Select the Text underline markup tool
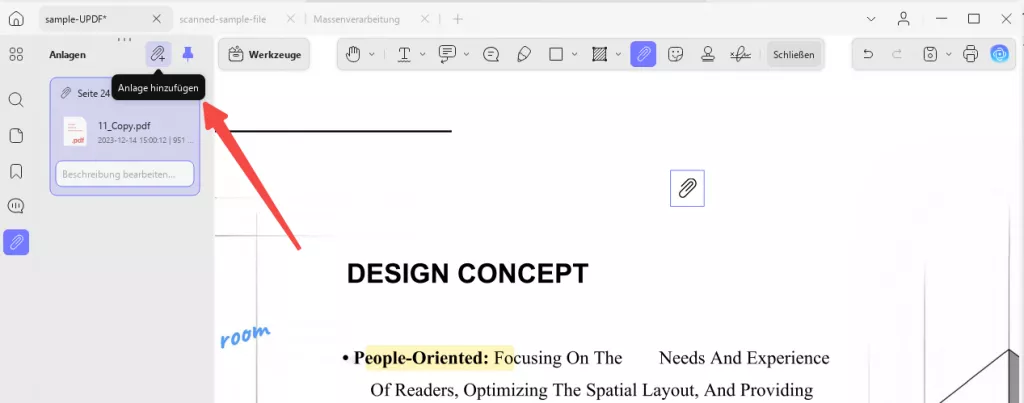1024x403 pixels. 404,54
